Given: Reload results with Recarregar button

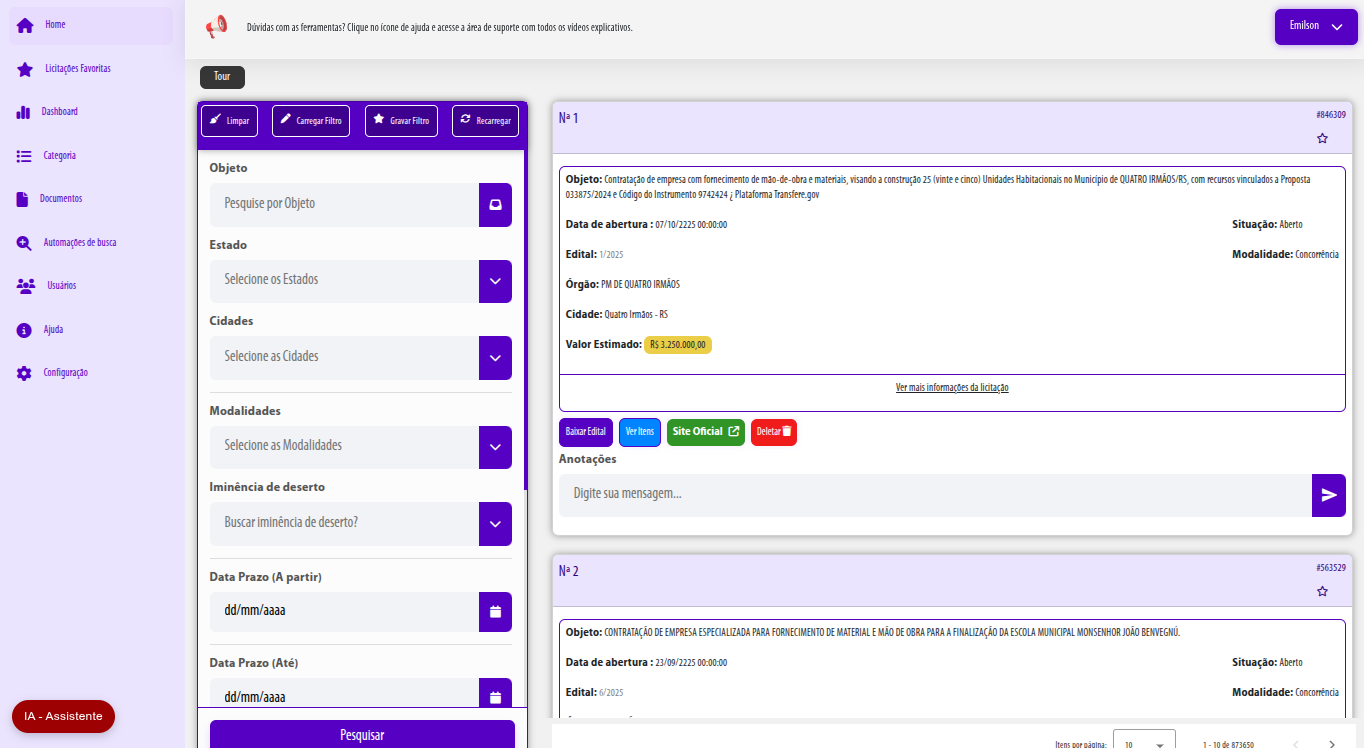Looking at the screenshot, I should (485, 121).
